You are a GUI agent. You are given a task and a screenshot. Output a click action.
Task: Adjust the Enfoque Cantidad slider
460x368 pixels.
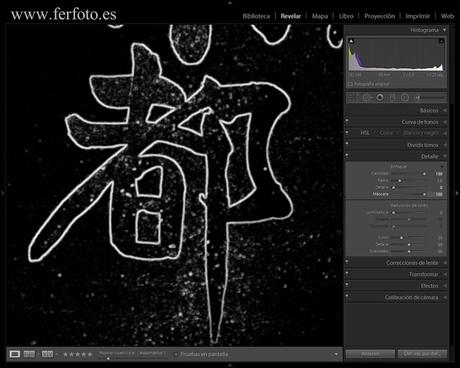coord(424,174)
